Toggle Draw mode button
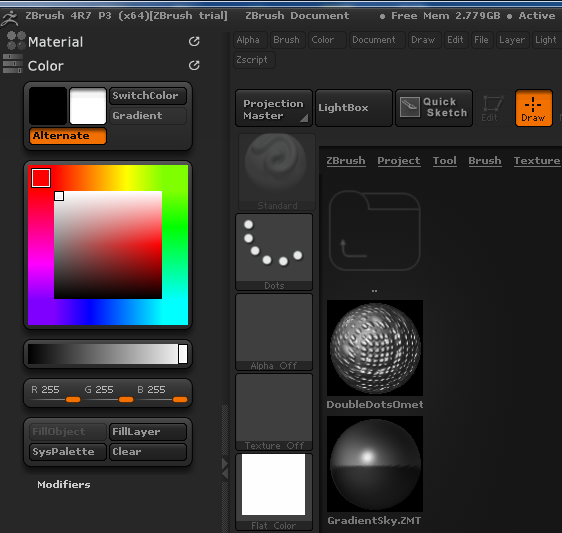 [x=534, y=108]
